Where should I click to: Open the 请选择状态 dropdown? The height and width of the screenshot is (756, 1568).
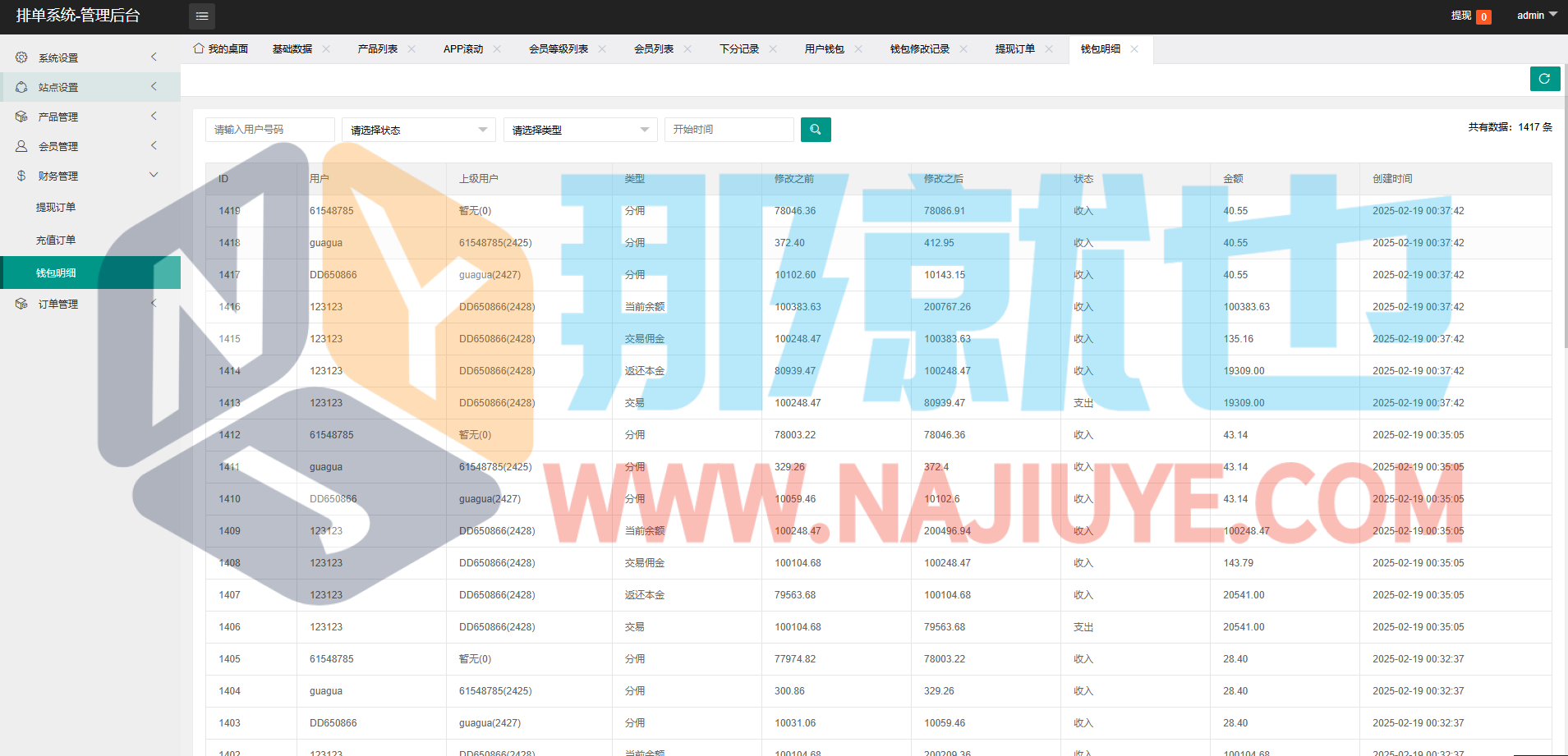pyautogui.click(x=418, y=130)
